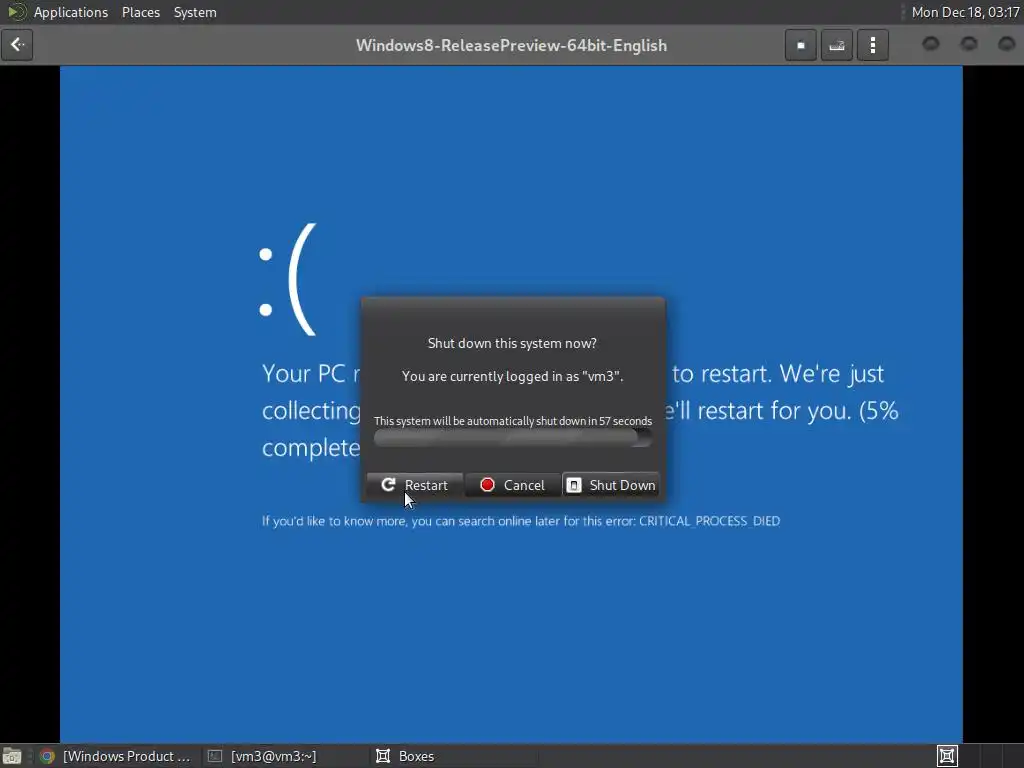Click the Restart button in shutdown dialog
The image size is (1024, 768).
(415, 485)
